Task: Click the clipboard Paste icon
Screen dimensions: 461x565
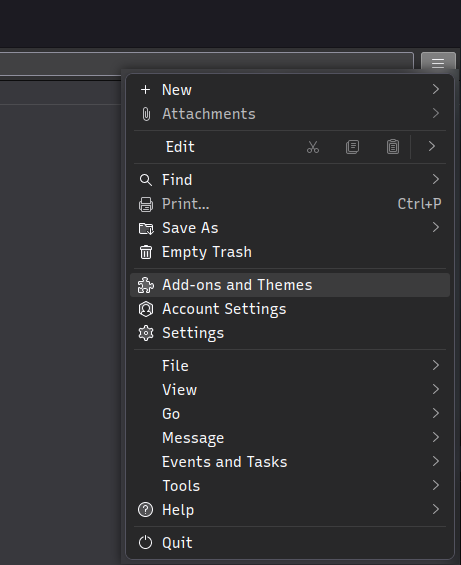Action: coord(393,147)
